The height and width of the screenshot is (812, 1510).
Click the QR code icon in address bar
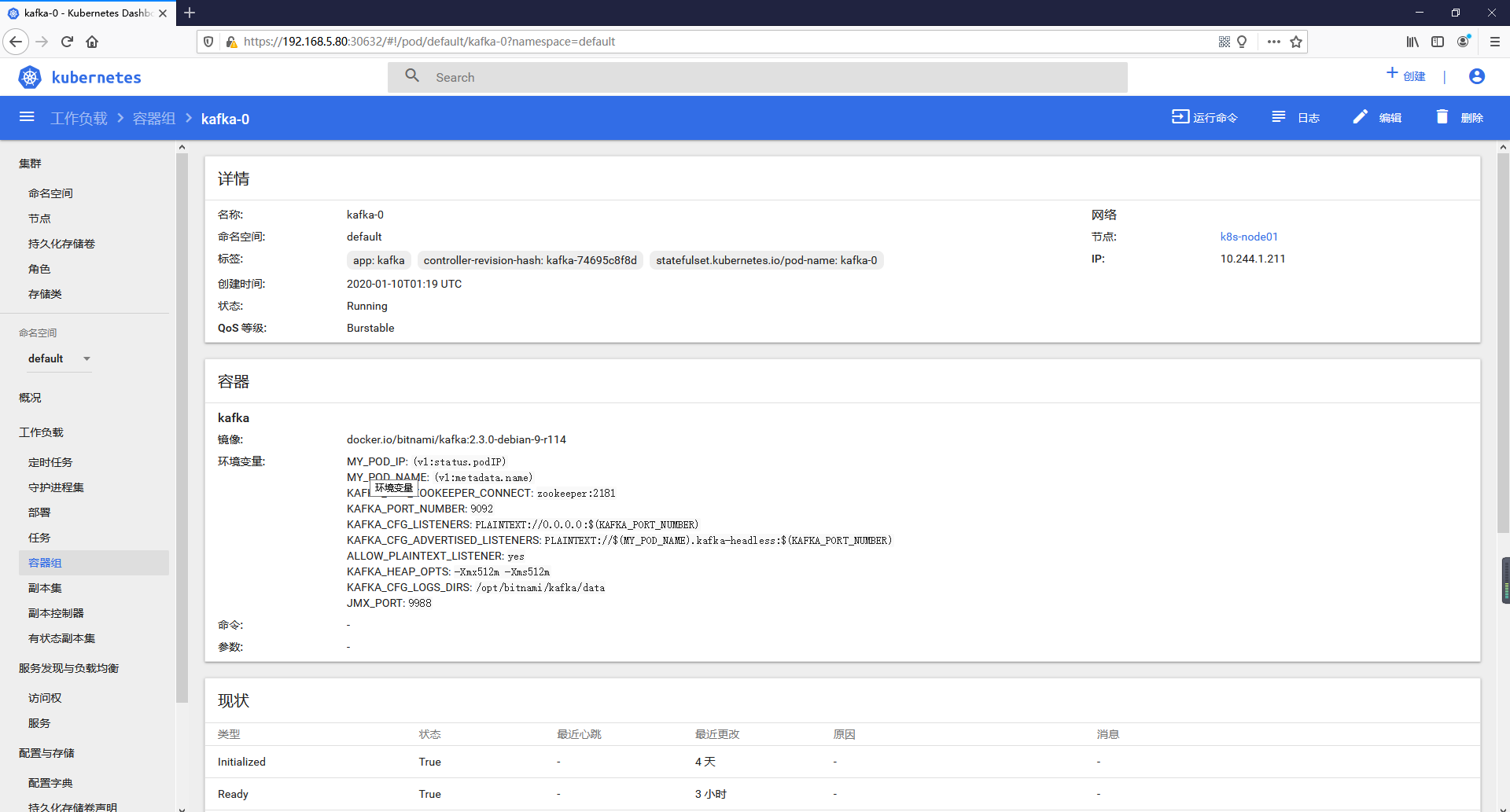point(1225,42)
